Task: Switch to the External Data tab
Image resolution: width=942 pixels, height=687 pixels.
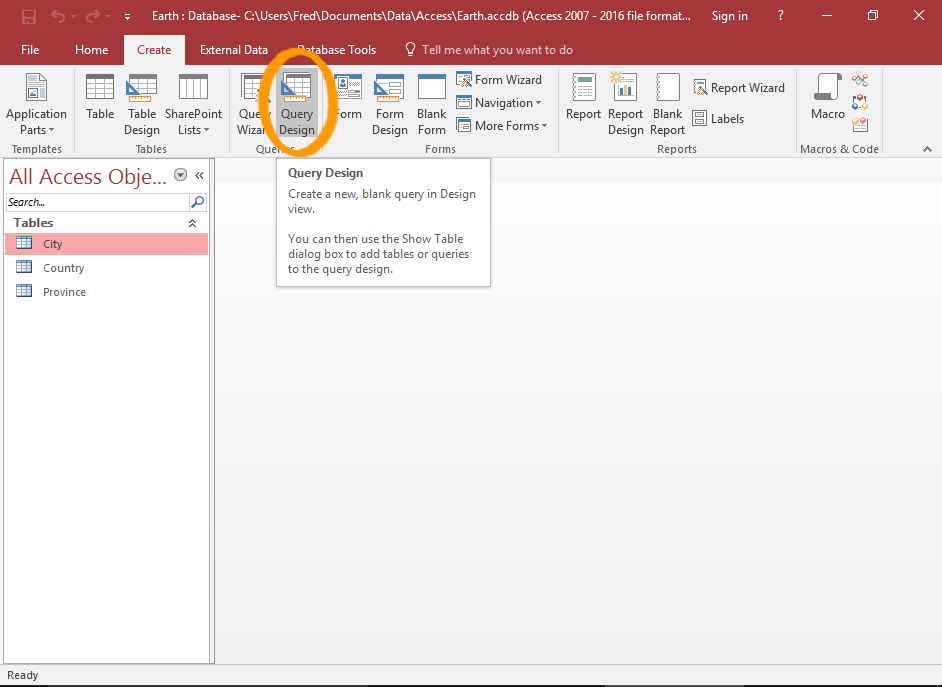Action: point(234,50)
